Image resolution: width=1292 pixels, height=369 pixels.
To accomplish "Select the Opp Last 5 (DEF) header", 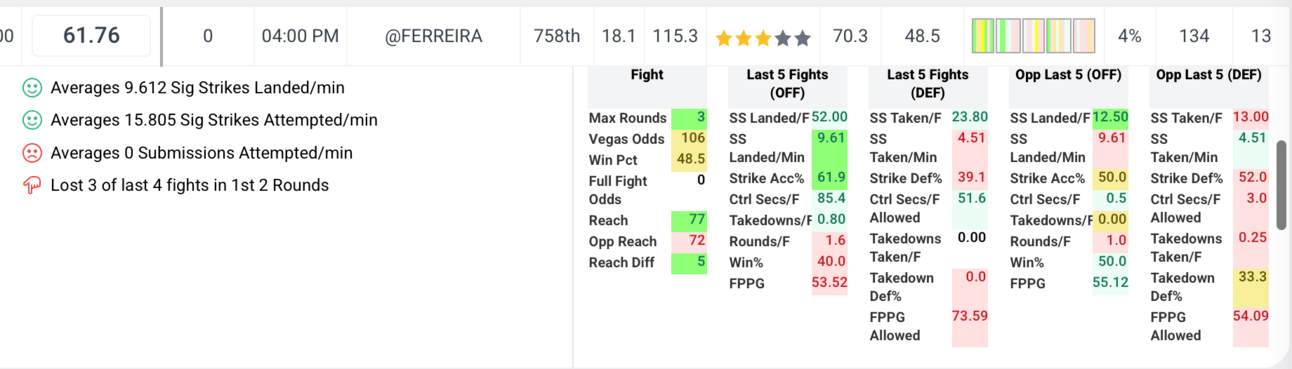I will [x=1207, y=75].
